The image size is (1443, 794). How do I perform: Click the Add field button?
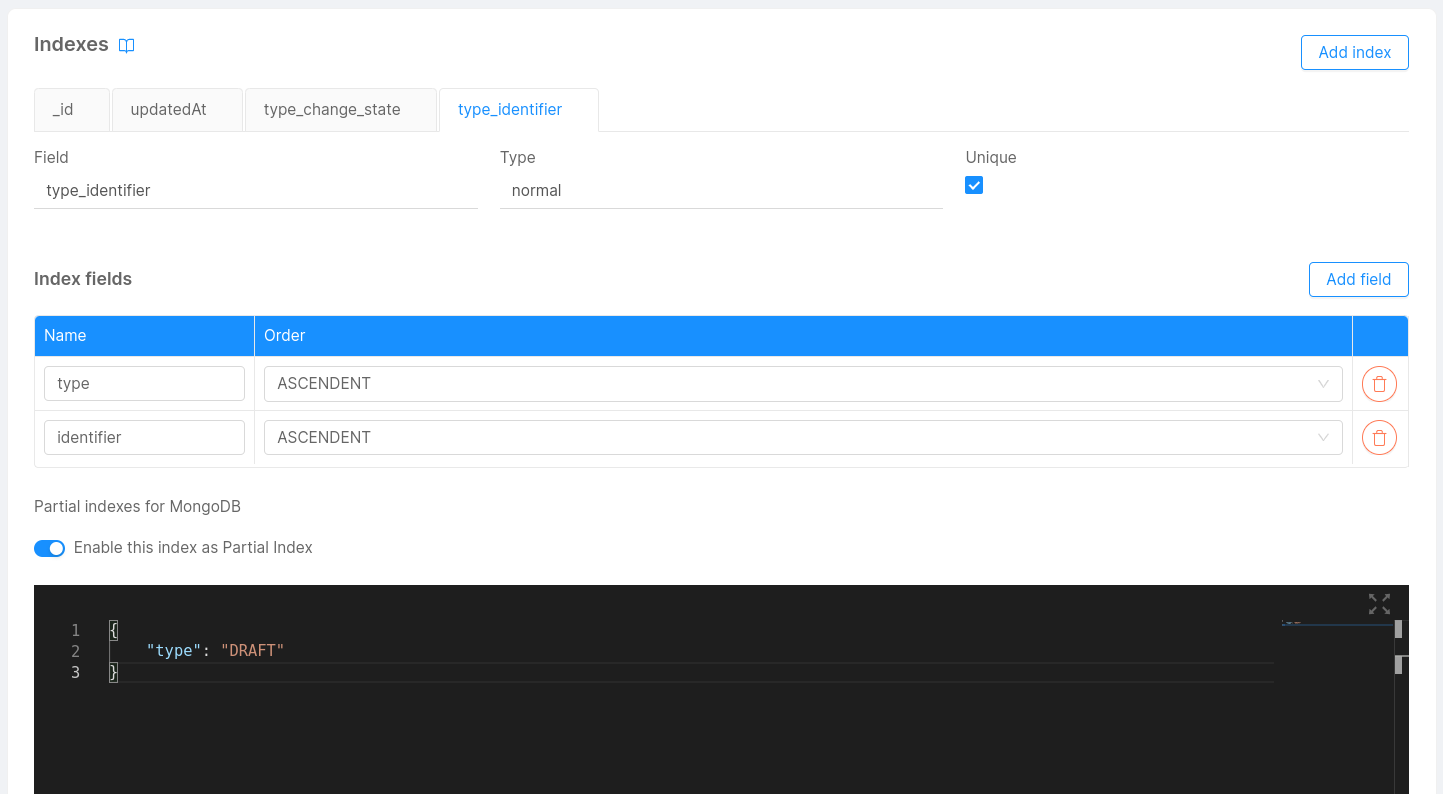[x=1358, y=280]
